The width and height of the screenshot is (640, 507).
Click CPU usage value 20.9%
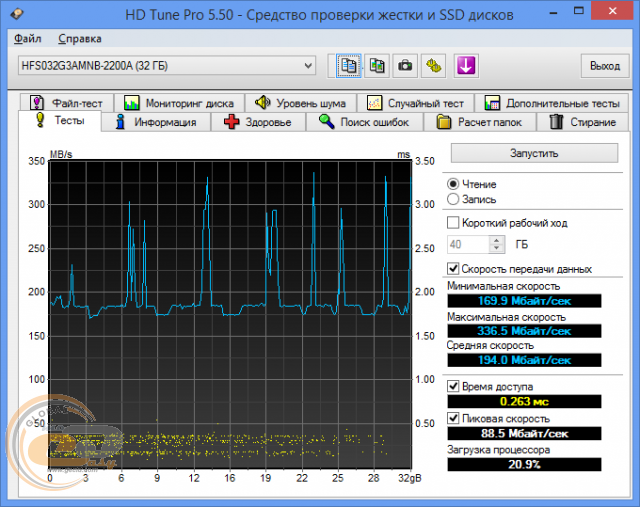[524, 465]
